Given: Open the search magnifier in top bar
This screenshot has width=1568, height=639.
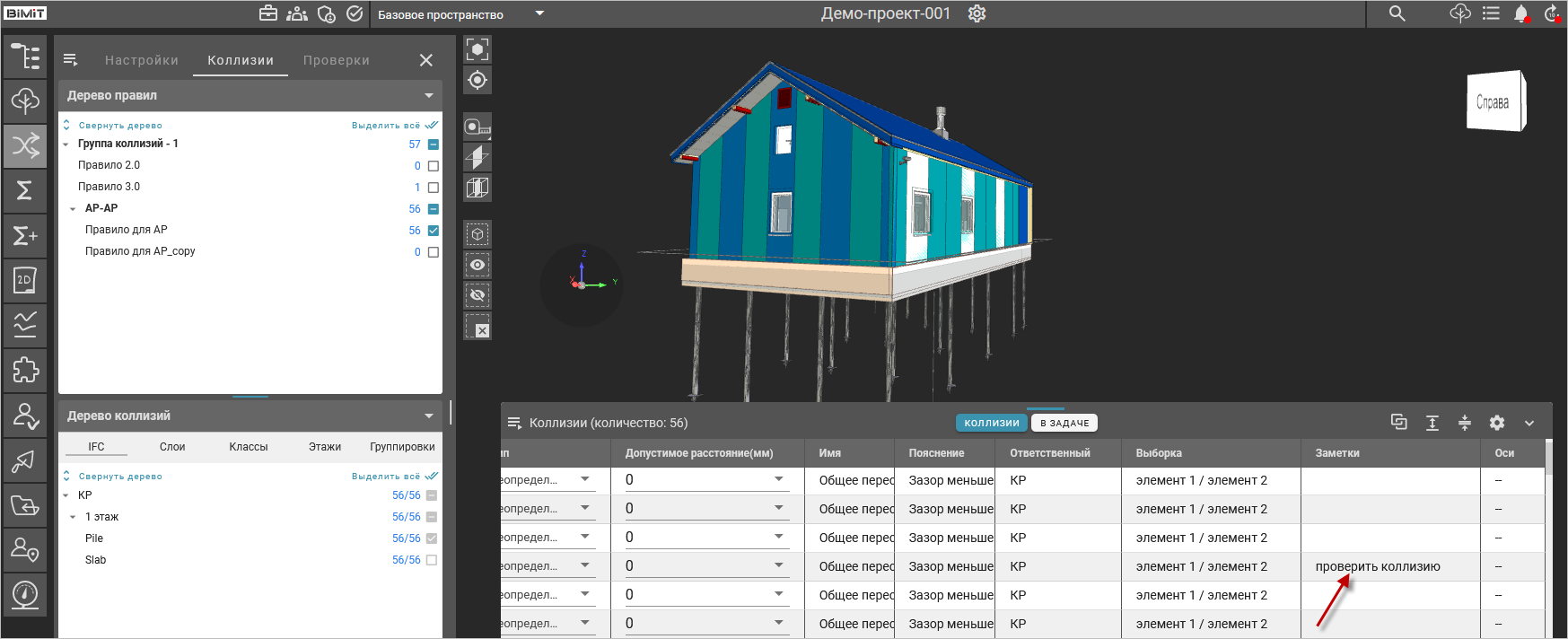Looking at the screenshot, I should (1397, 13).
